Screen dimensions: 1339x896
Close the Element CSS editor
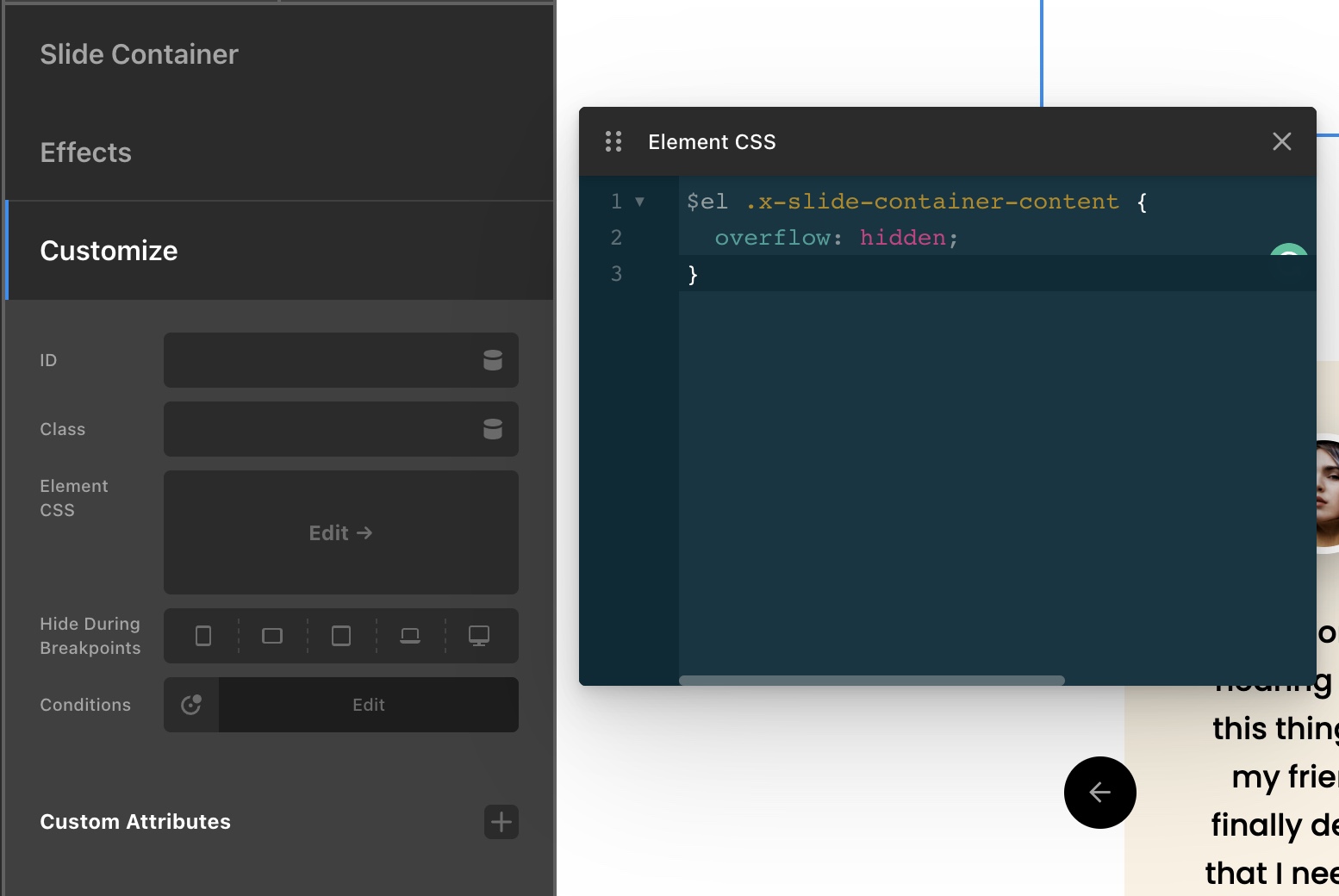coord(1282,141)
